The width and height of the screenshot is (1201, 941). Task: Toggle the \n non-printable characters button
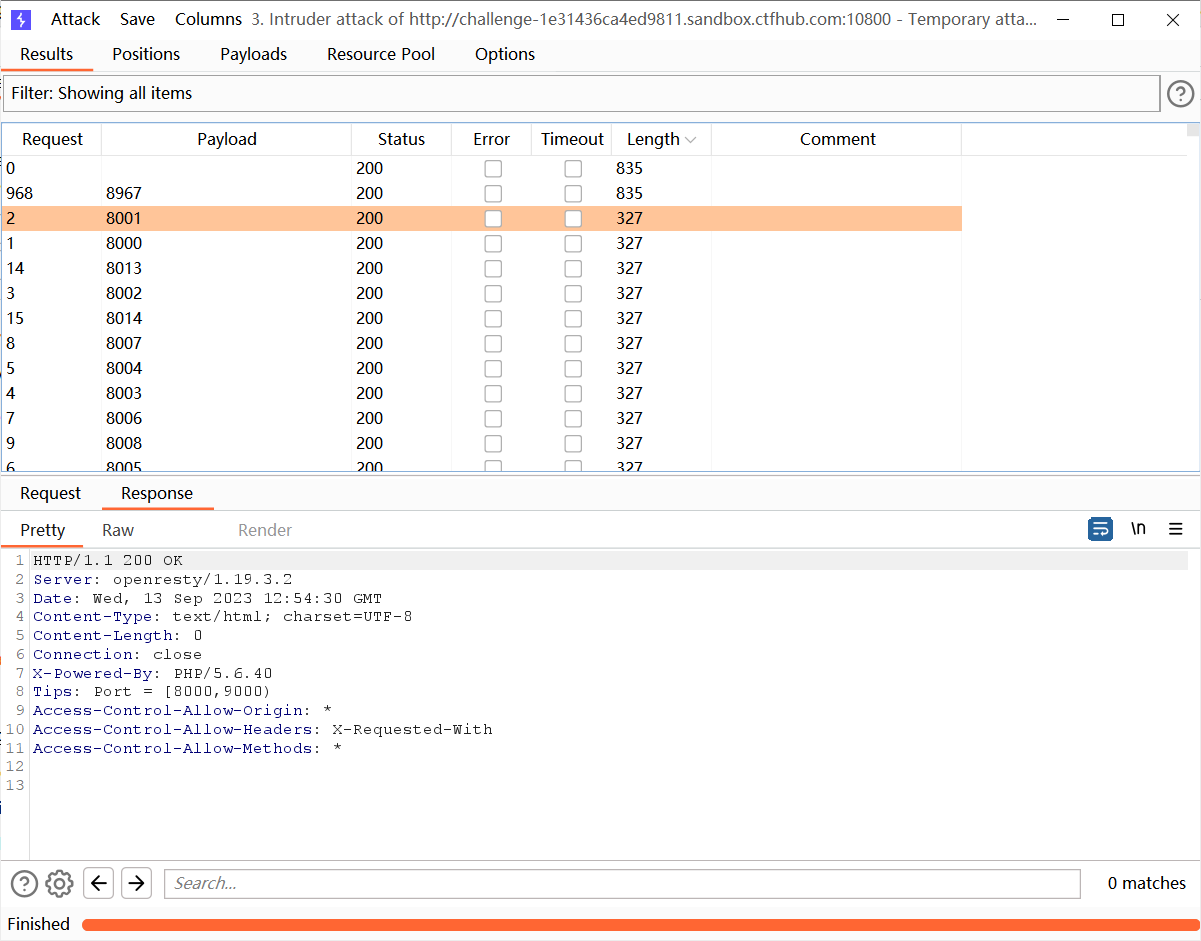click(1138, 529)
